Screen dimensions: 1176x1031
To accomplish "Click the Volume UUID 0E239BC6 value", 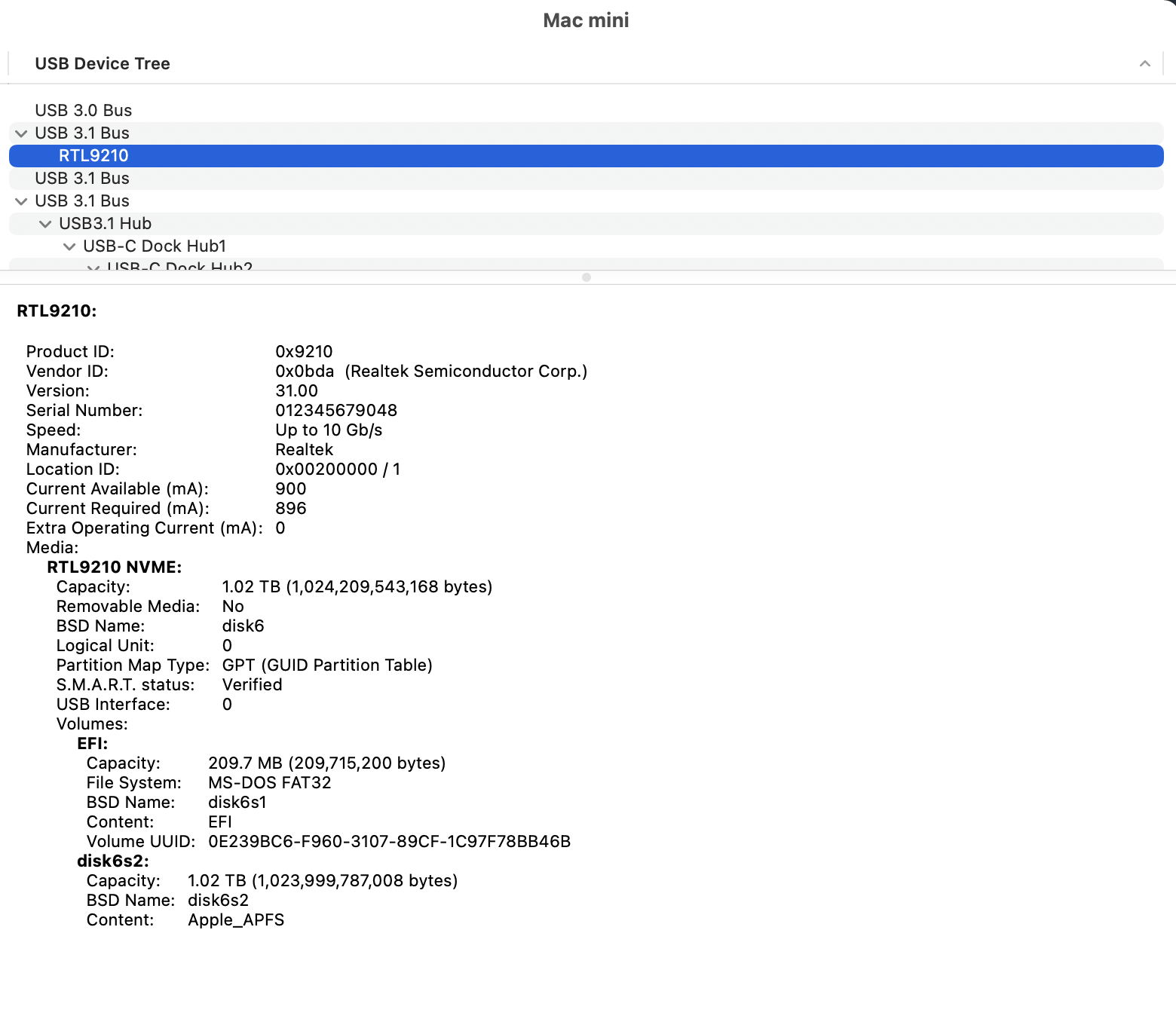I will tap(390, 842).
